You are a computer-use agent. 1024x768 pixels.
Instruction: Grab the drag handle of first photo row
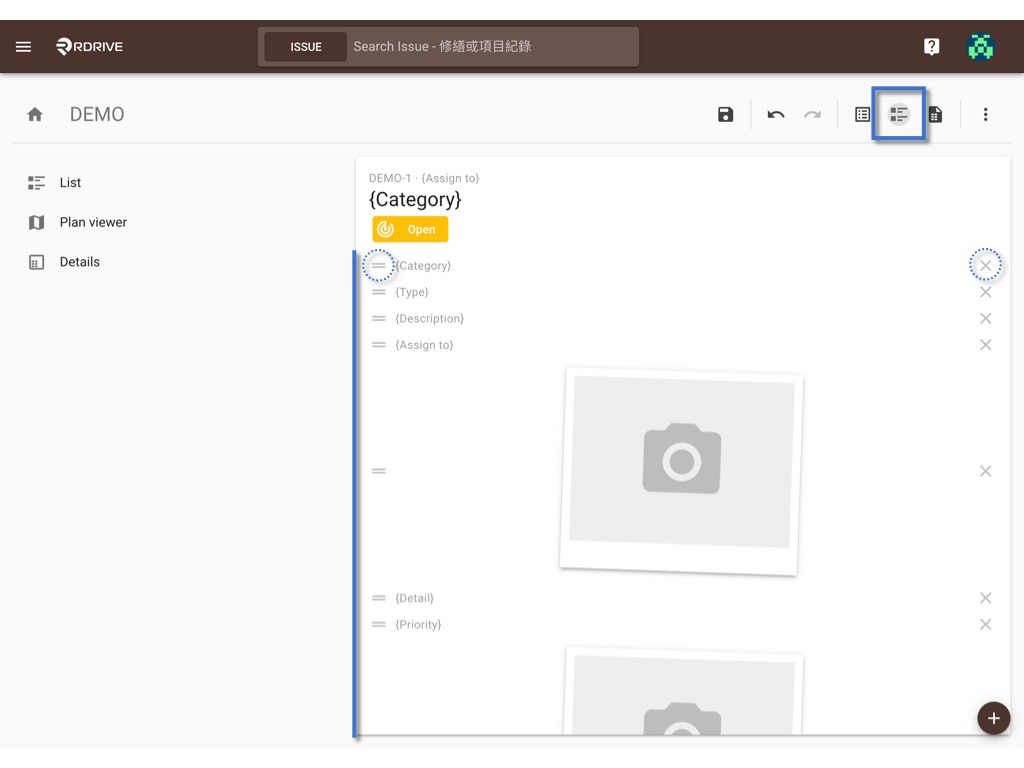tap(379, 471)
